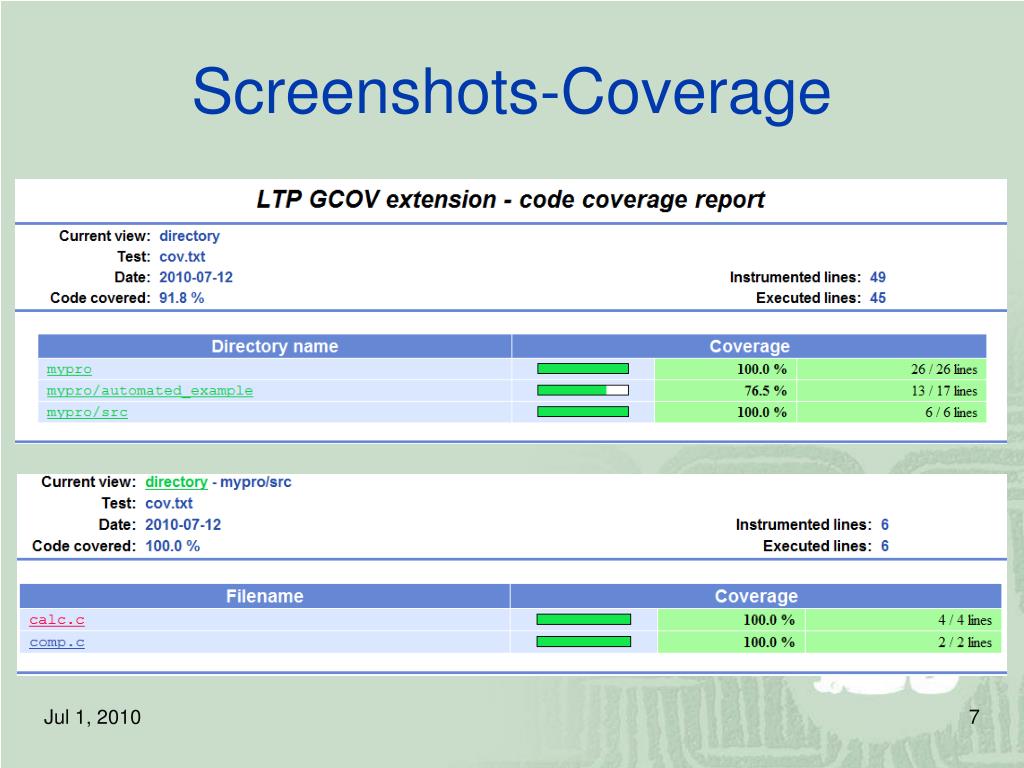
Task: Click the Filename column header
Action: [264, 596]
